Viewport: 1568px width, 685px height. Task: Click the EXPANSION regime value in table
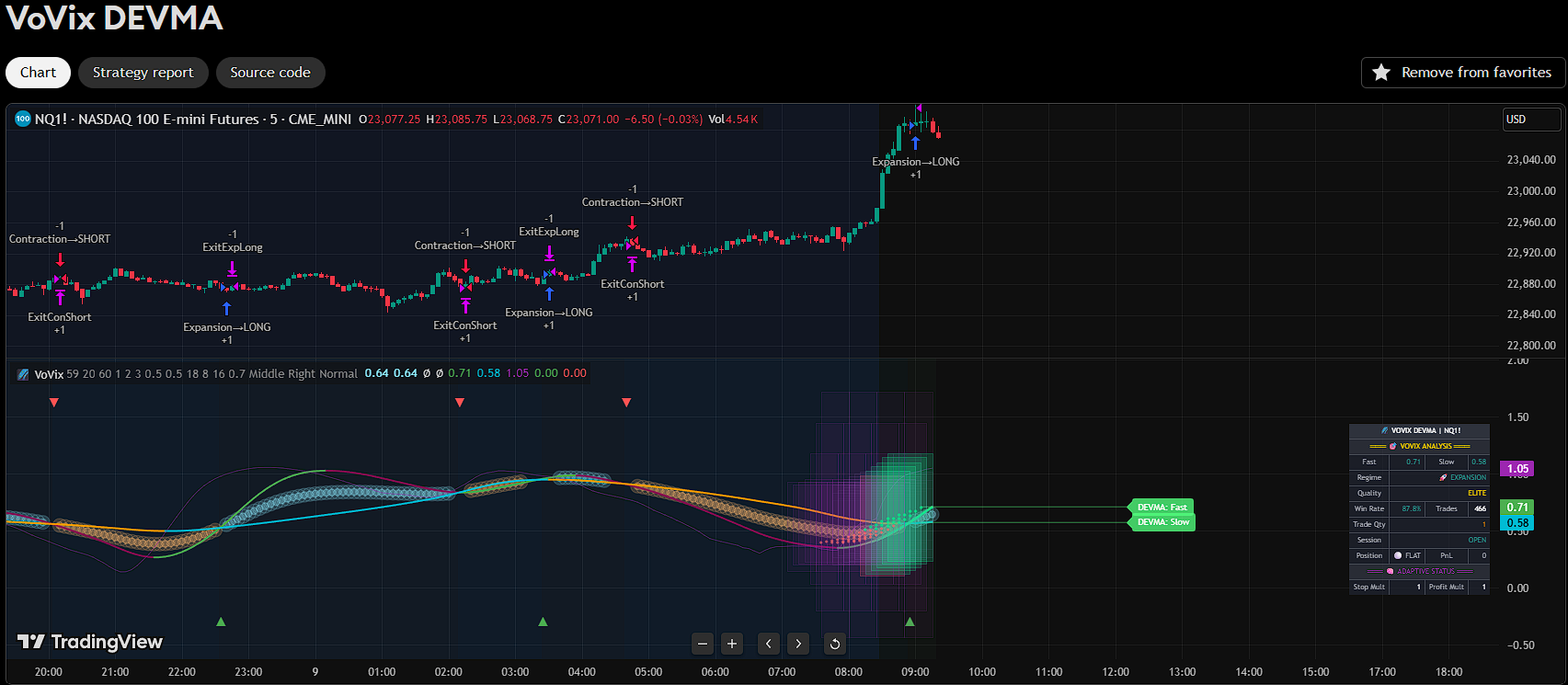(x=1469, y=477)
